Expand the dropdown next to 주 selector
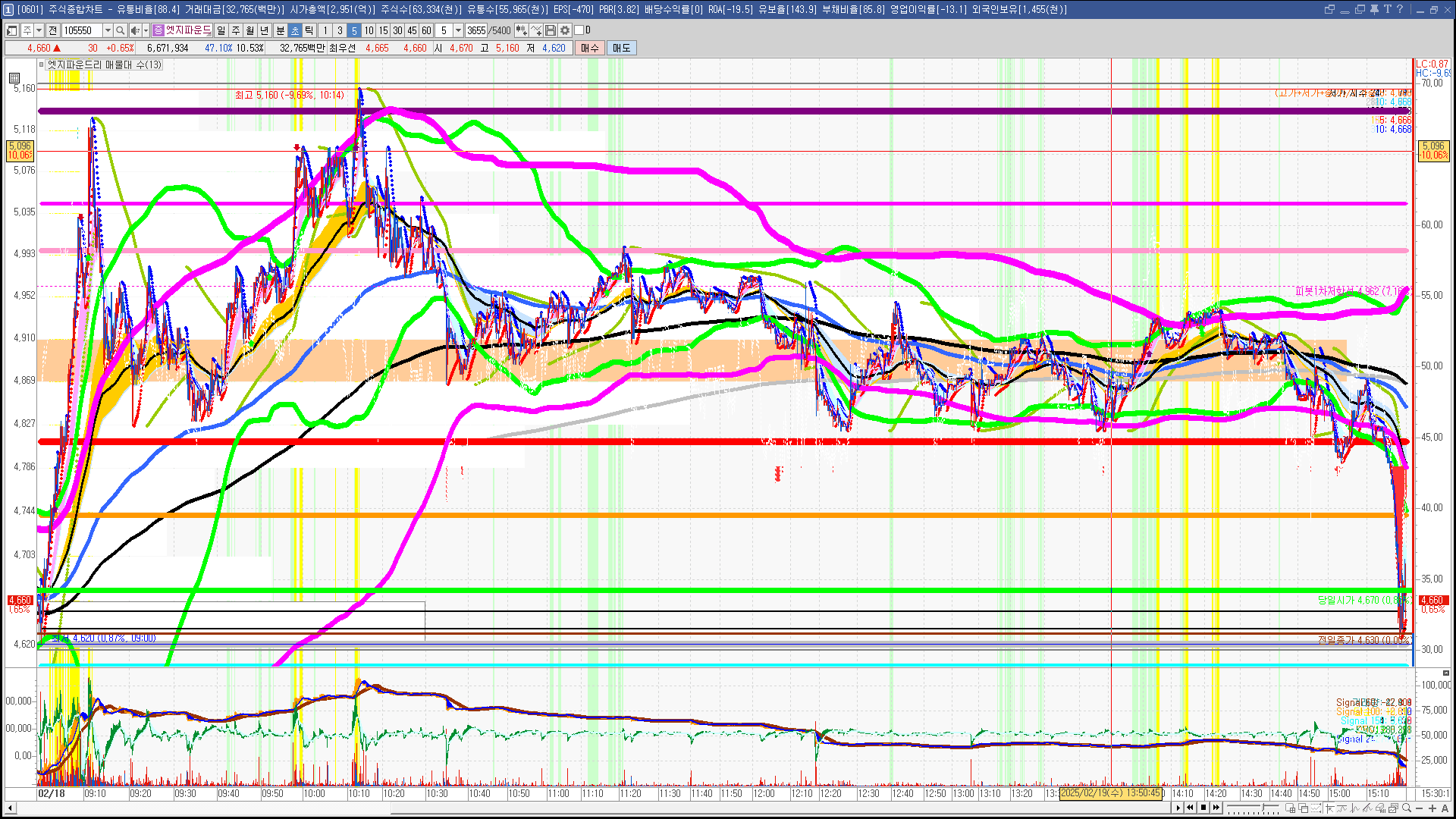 coord(39,30)
